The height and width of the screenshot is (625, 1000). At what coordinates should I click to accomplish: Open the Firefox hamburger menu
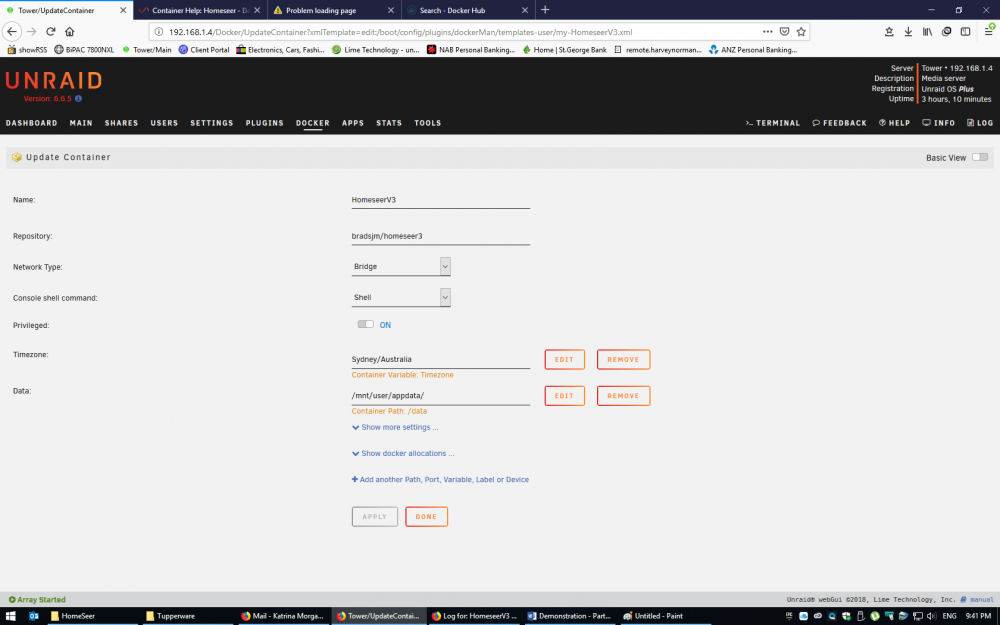click(989, 31)
